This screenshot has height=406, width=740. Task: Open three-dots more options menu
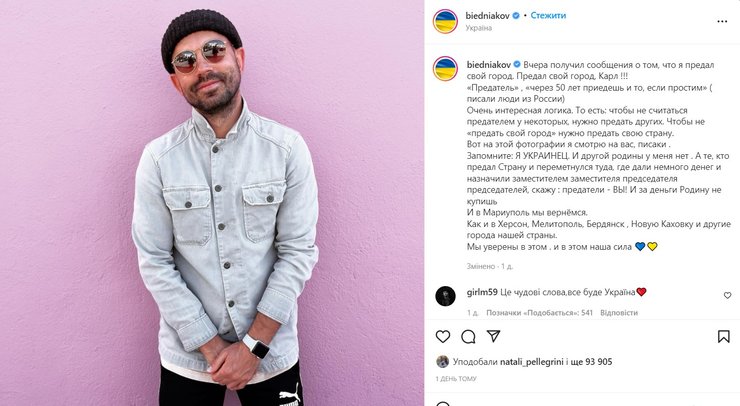click(722, 22)
